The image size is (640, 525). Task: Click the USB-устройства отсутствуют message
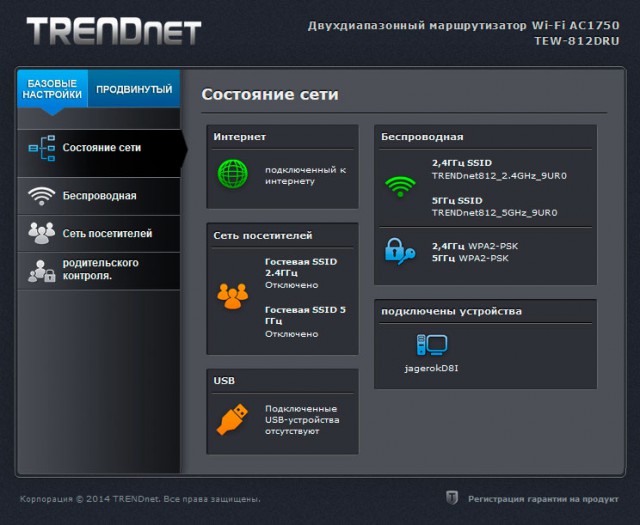coord(302,420)
